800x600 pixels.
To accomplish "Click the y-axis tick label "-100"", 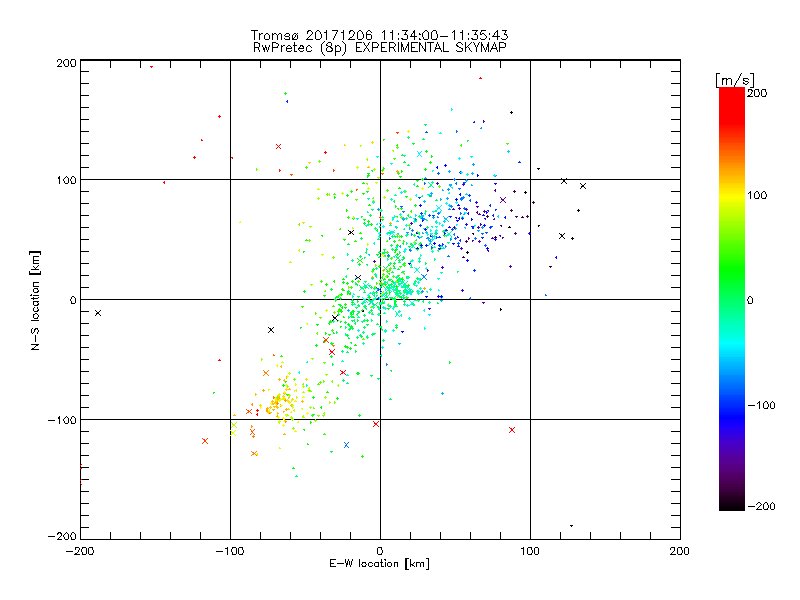I will [62, 420].
